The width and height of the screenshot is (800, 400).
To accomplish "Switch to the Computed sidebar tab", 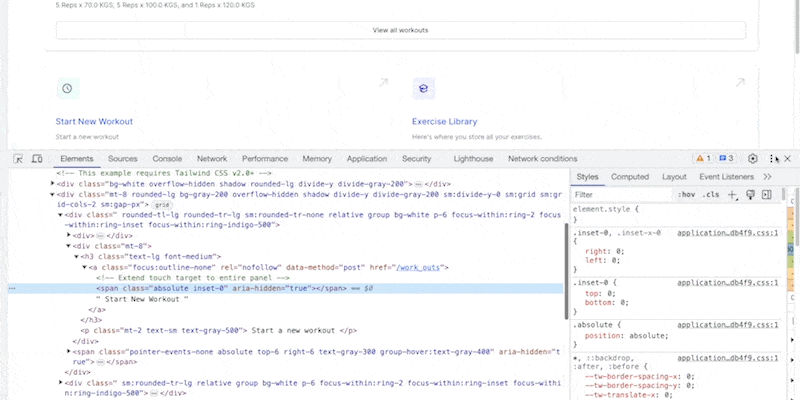I will coord(630,177).
